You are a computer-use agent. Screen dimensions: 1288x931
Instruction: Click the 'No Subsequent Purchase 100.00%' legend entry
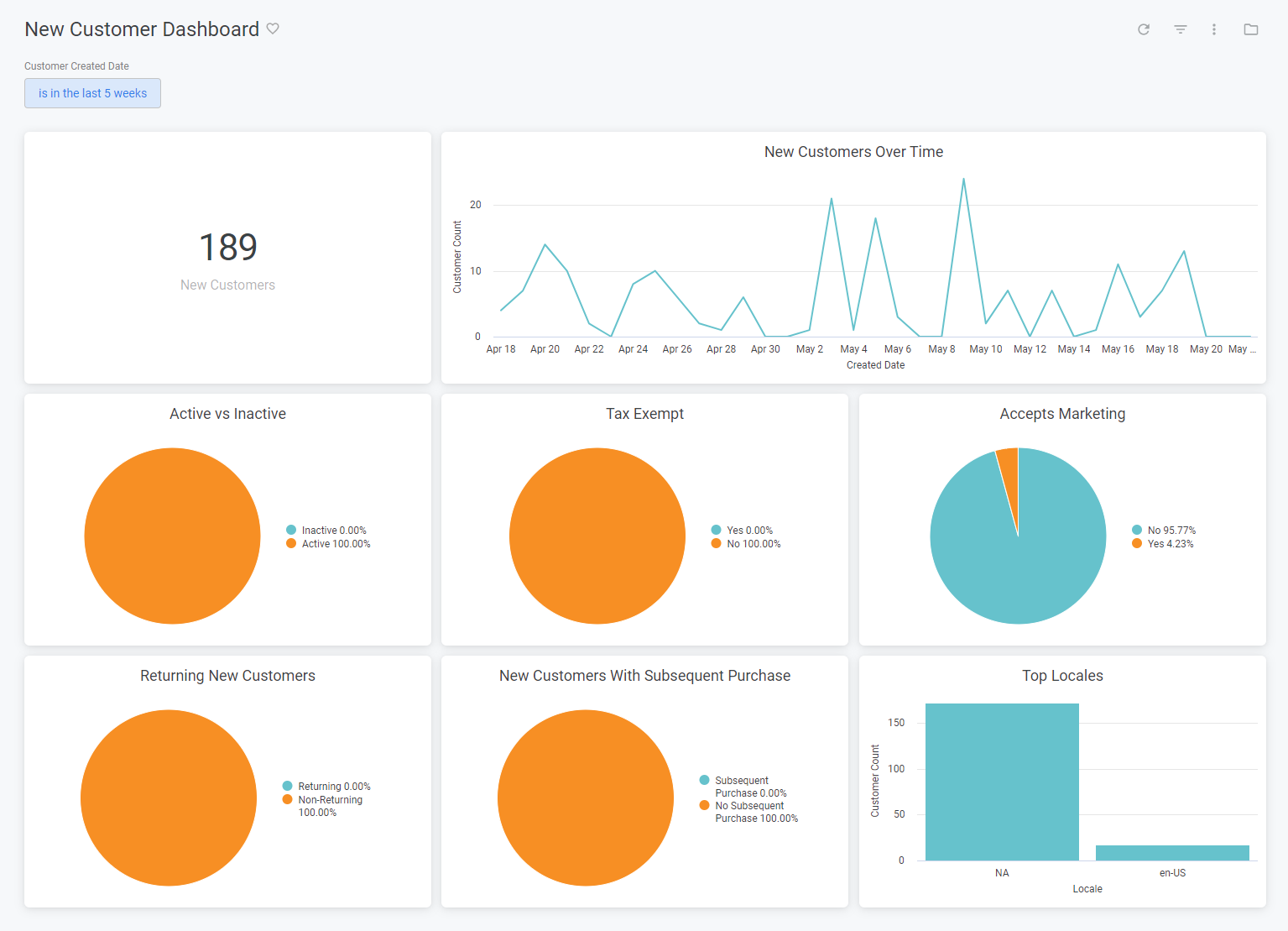(x=748, y=812)
